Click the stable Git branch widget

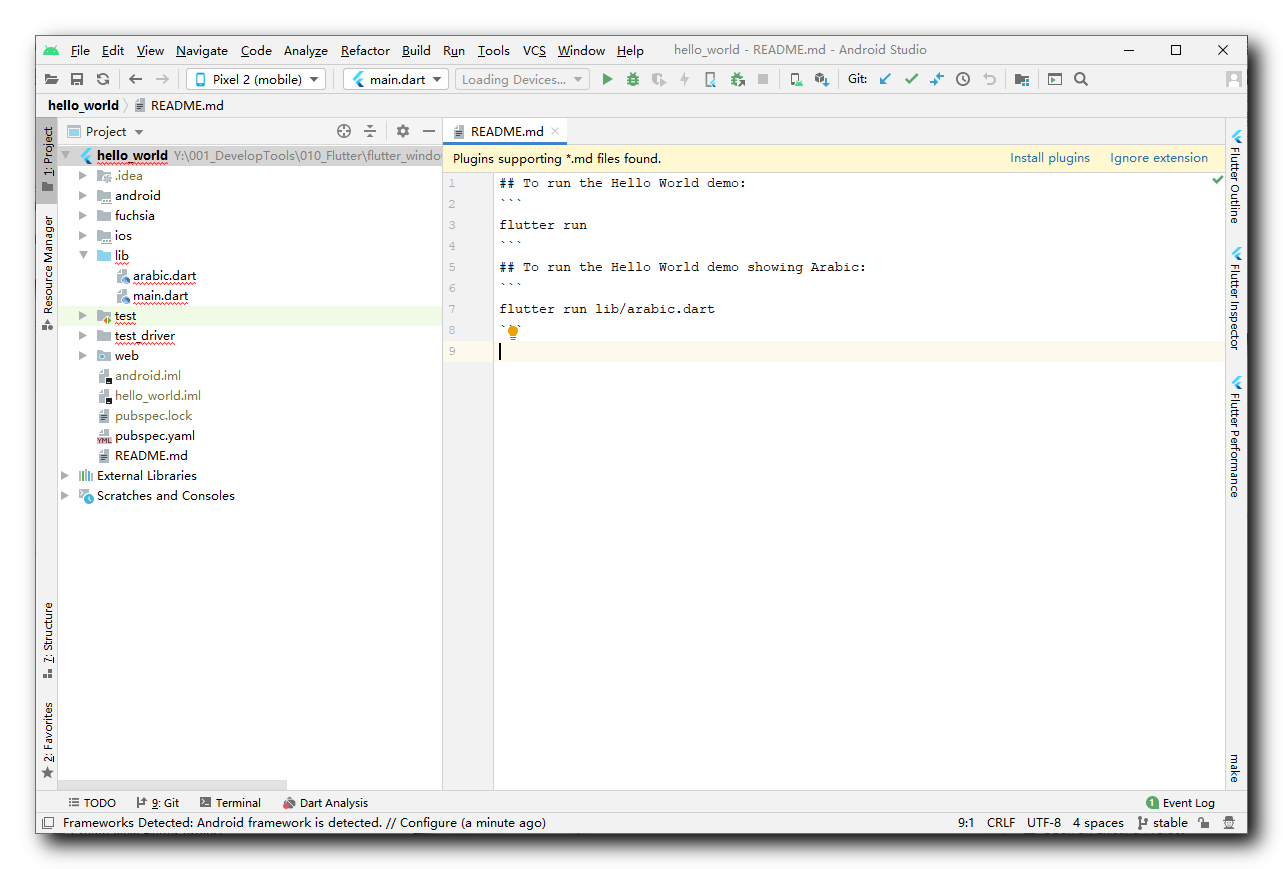click(1163, 823)
